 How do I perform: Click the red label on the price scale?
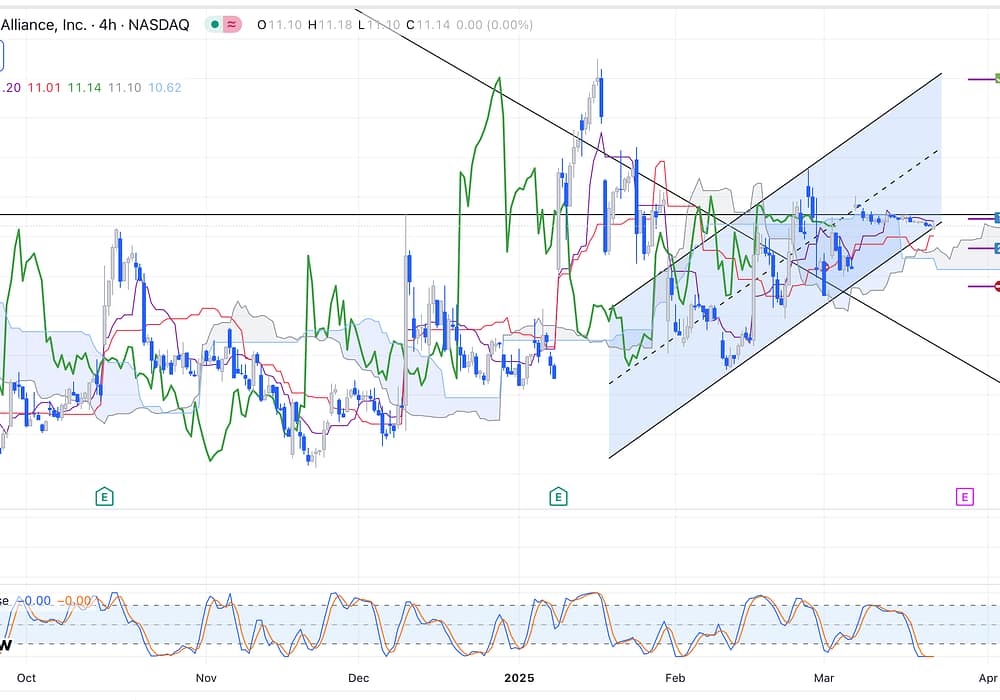[995, 287]
